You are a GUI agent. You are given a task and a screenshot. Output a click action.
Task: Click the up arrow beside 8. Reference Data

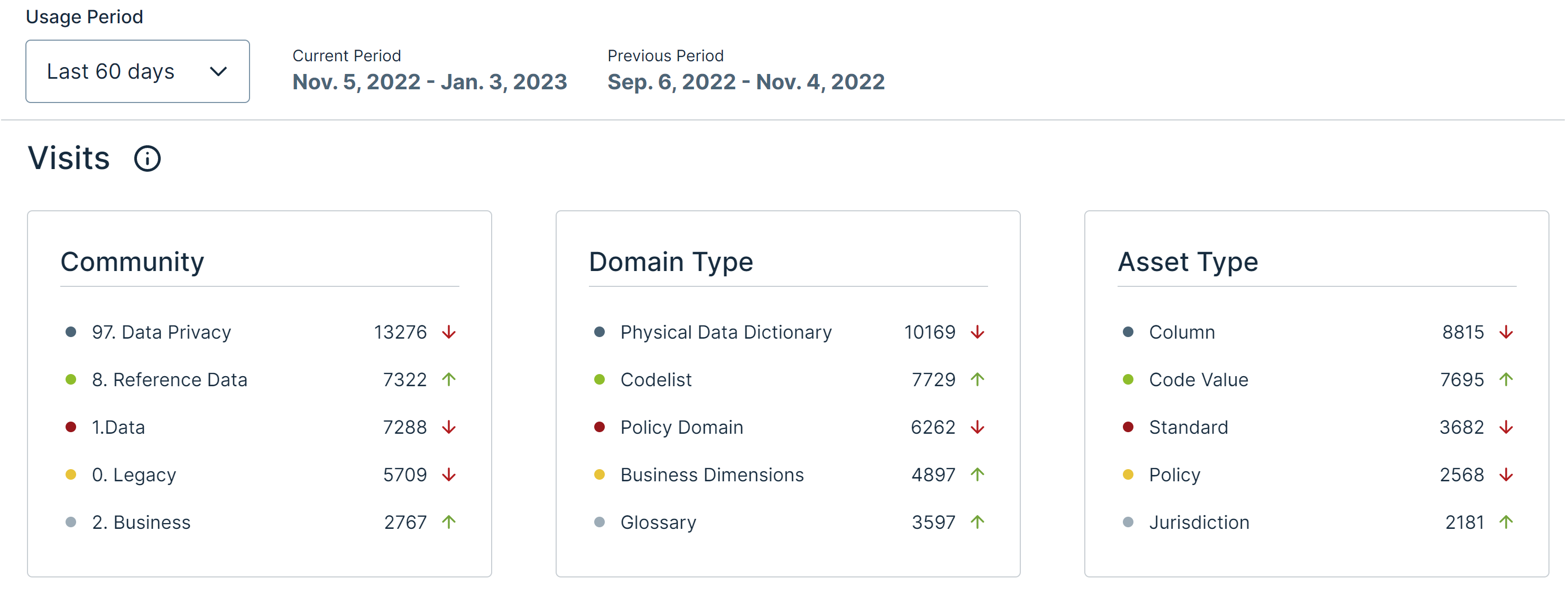coord(449,380)
